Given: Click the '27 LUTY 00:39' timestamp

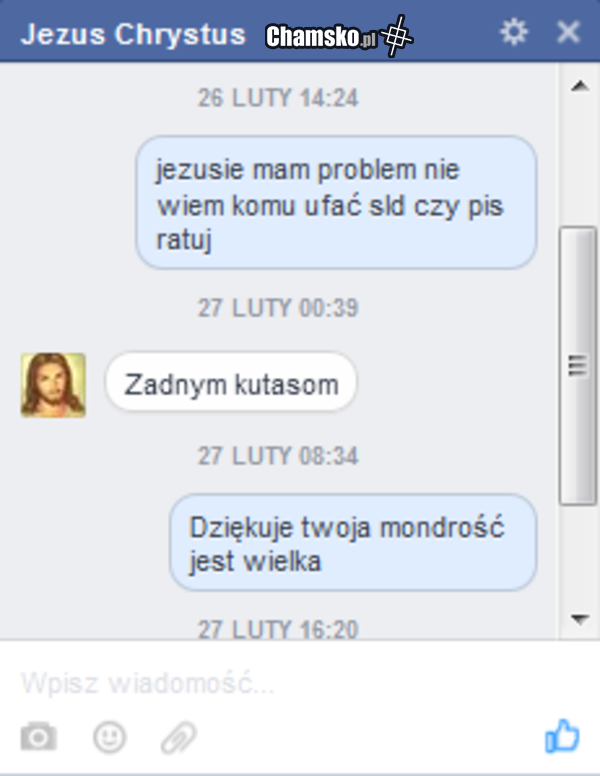Looking at the screenshot, I should 278,307.
